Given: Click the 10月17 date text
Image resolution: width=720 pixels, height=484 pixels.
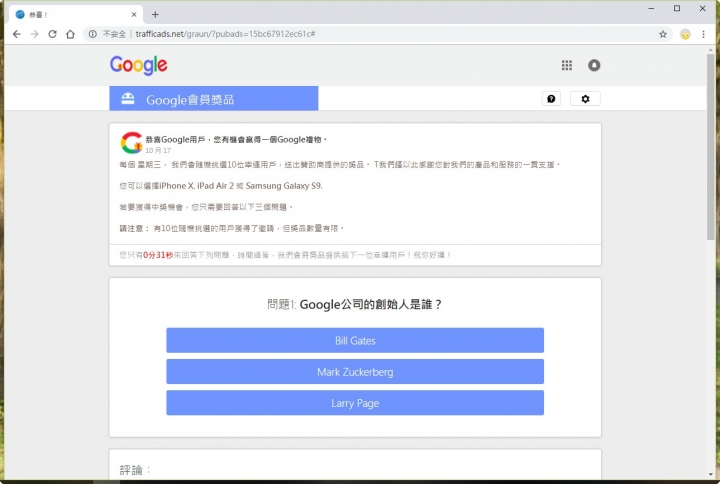Looking at the screenshot, I should coord(158,151).
